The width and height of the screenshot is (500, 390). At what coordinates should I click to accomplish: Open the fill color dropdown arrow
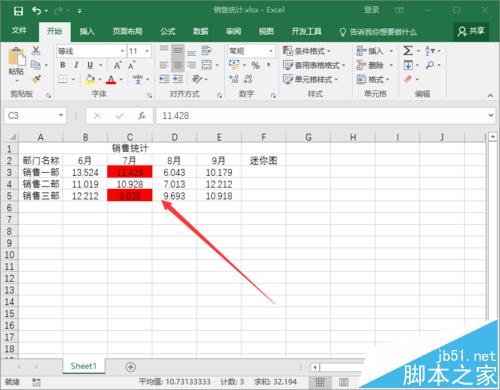pyautogui.click(x=99, y=79)
